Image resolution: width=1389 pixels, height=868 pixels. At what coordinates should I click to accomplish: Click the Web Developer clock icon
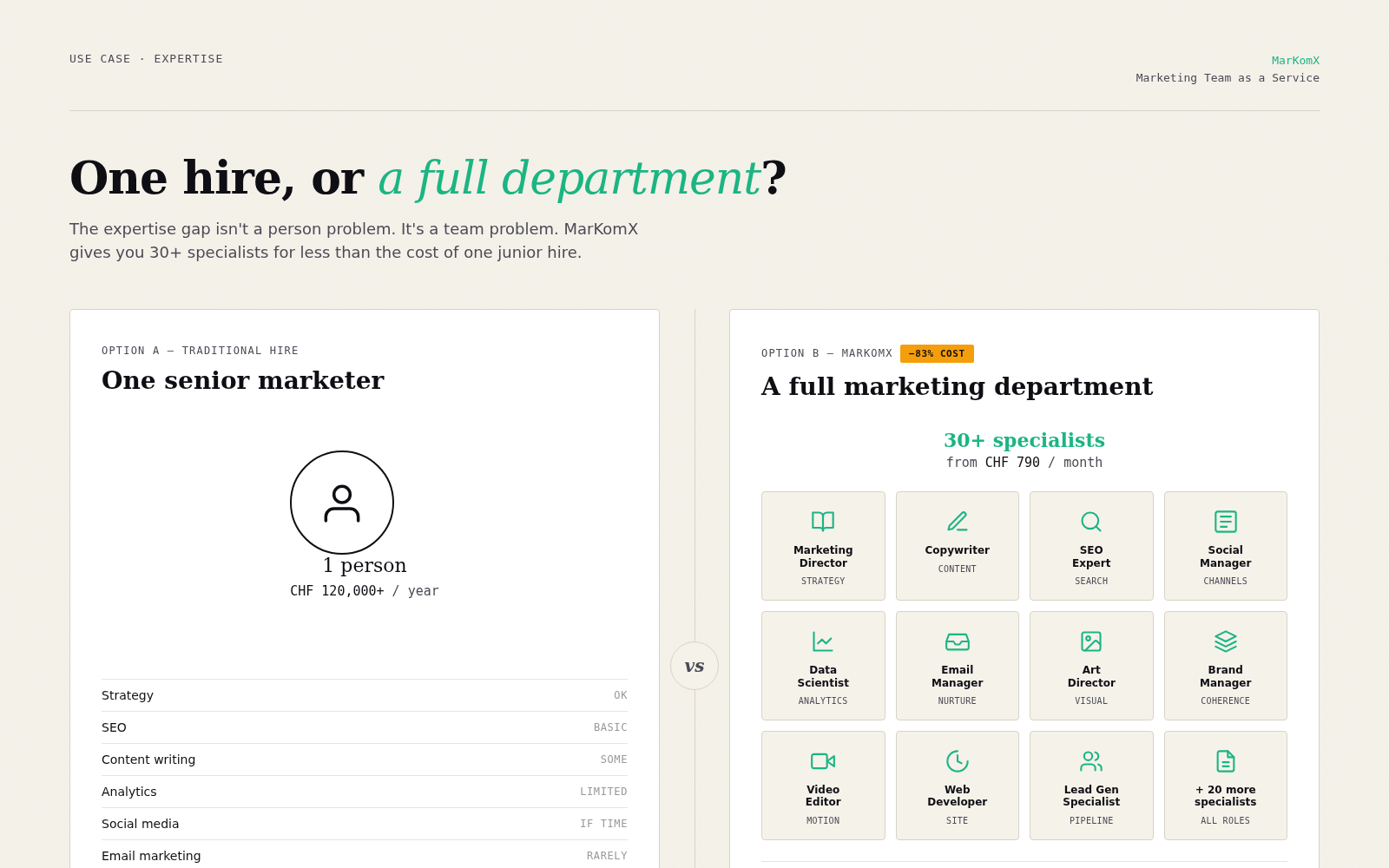click(x=957, y=760)
